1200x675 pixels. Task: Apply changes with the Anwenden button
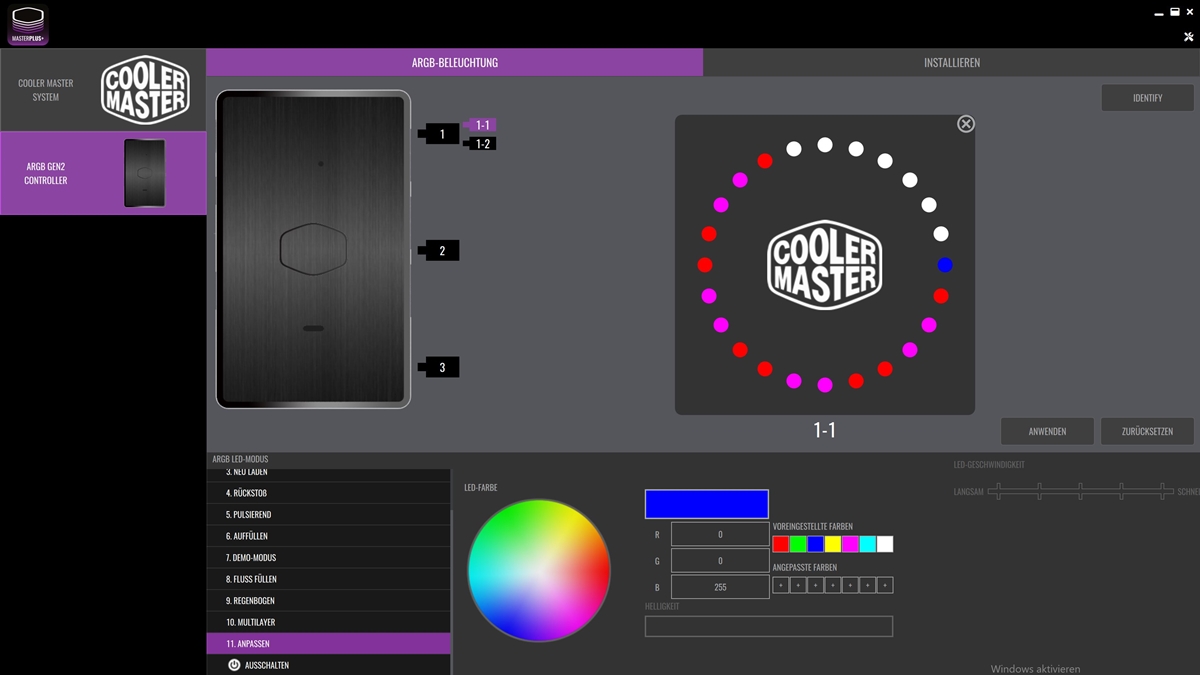pyautogui.click(x=1047, y=431)
